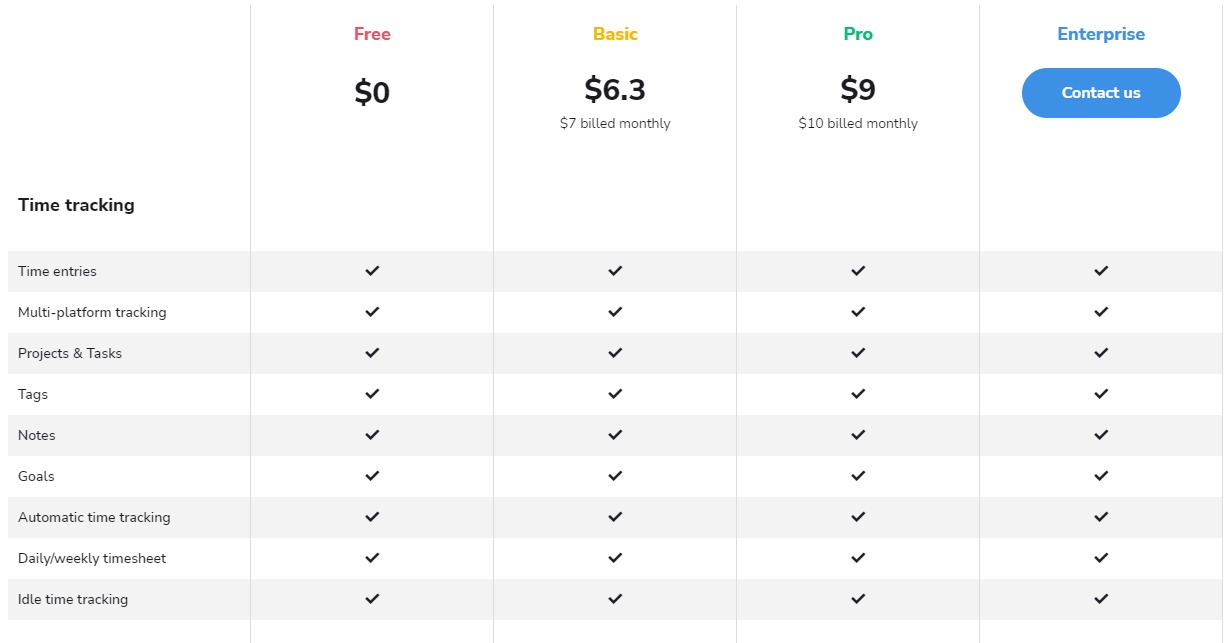Click the Free plan checkmark for Time entries

click(372, 271)
